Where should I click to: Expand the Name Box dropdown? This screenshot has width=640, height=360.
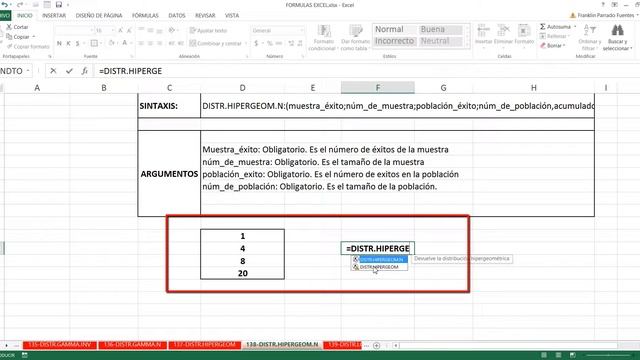[28, 71]
